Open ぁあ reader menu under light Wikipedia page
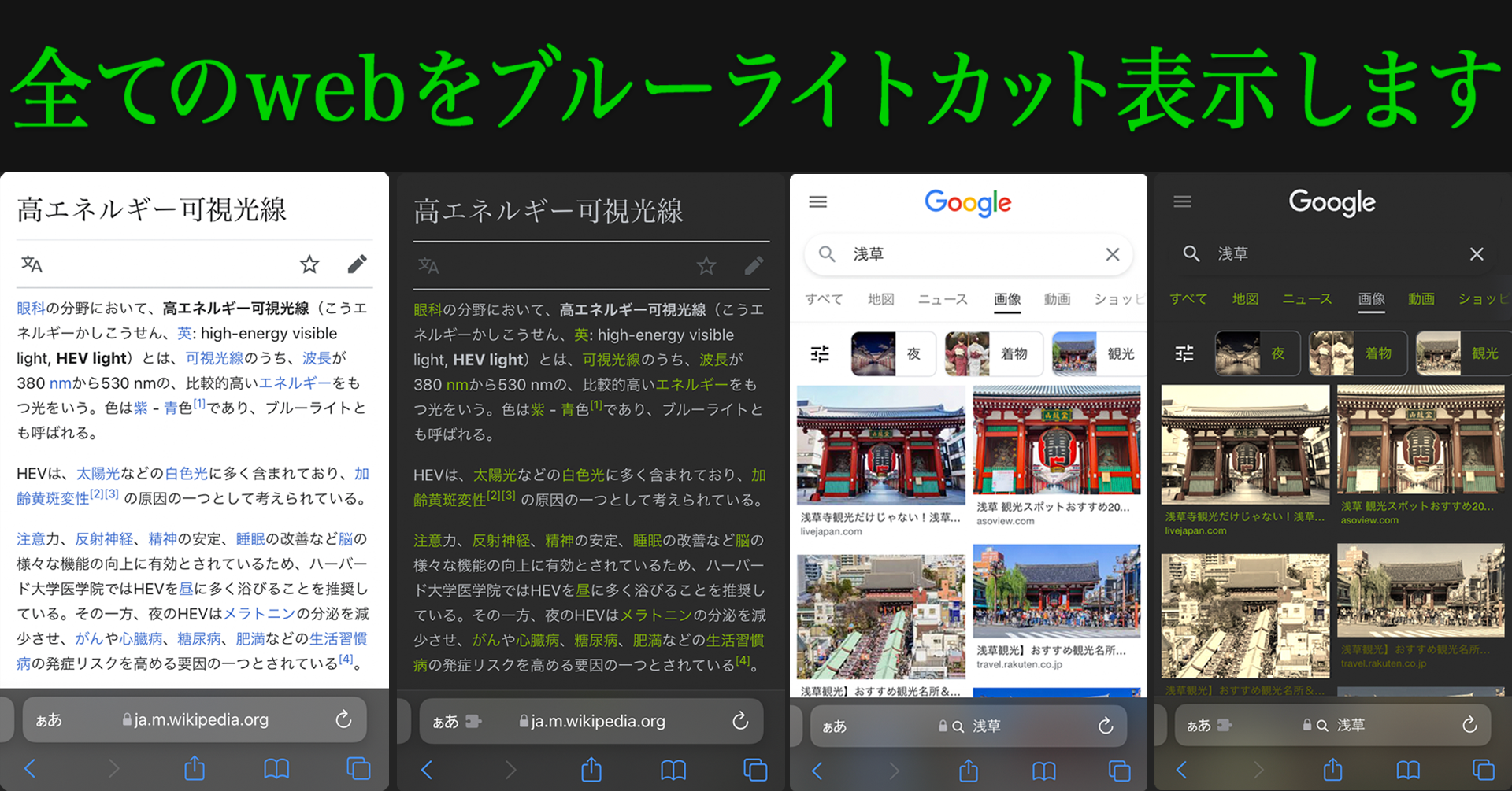The height and width of the screenshot is (791, 1512). (x=49, y=720)
